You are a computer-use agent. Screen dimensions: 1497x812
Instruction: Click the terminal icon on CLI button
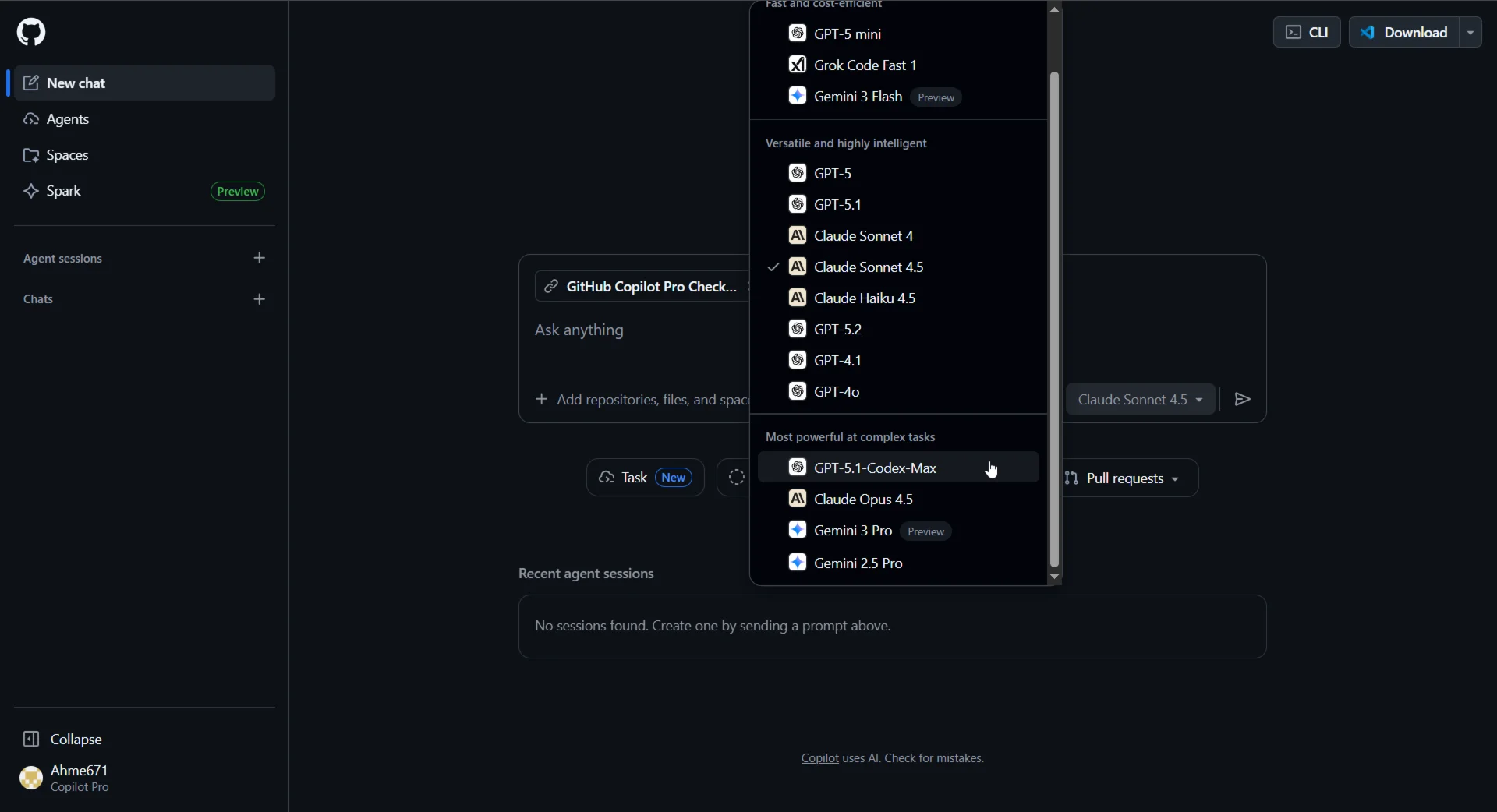click(x=1294, y=32)
